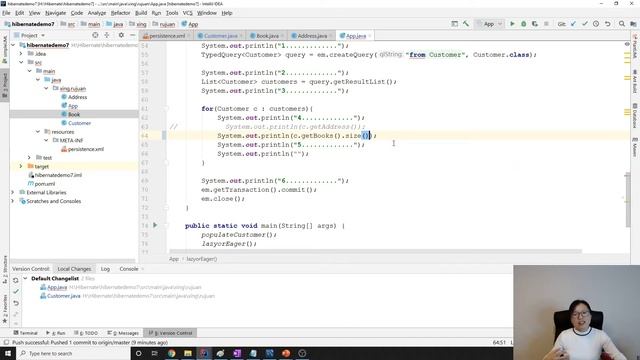
Task: Open the Project Structure icon next to the hammer
Action: pos(454,24)
